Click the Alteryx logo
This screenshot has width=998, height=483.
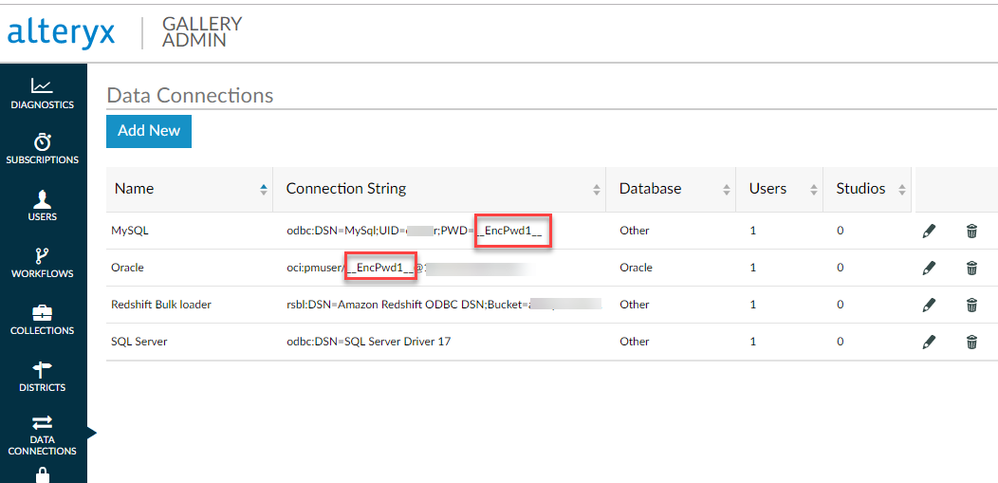(61, 32)
